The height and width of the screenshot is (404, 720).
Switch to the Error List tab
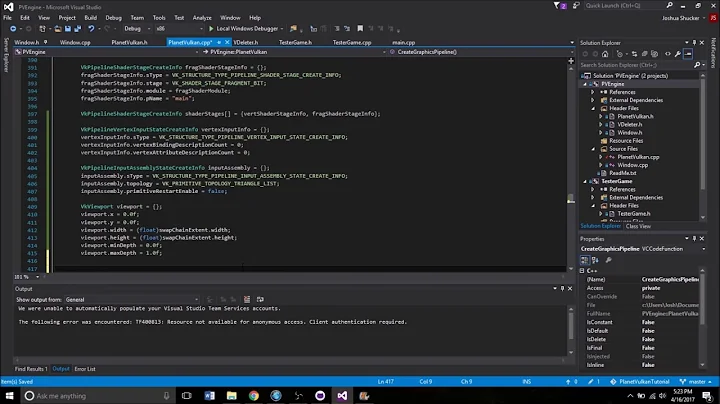point(85,369)
